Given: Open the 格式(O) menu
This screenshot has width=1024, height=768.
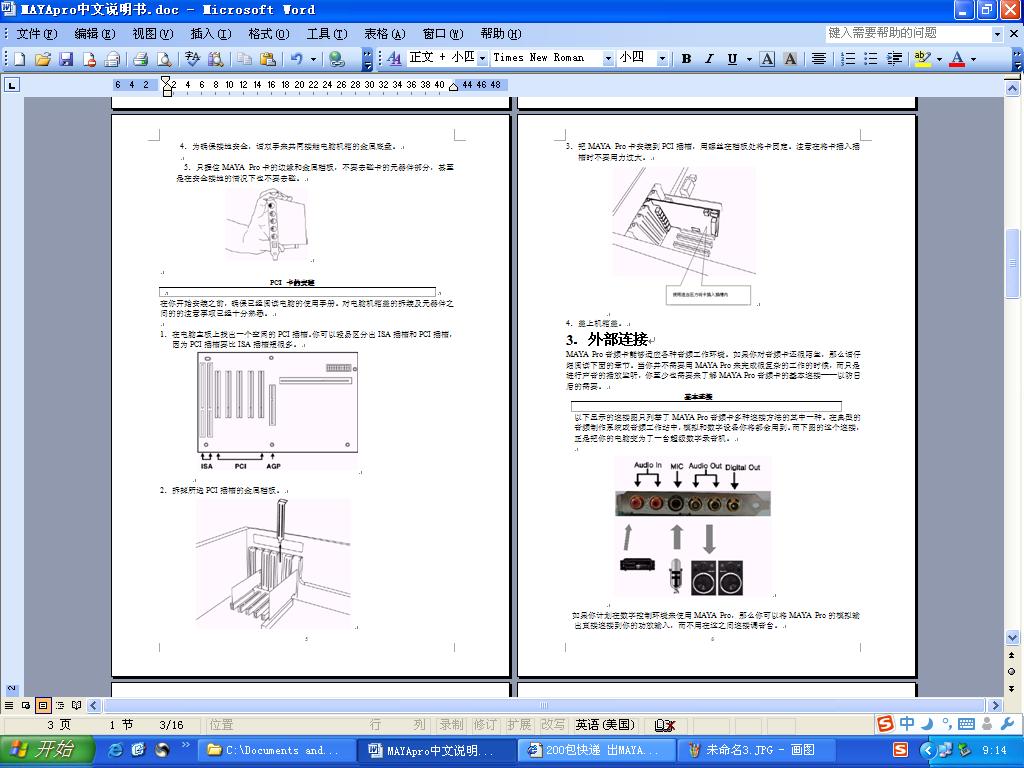Looking at the screenshot, I should coord(268,34).
